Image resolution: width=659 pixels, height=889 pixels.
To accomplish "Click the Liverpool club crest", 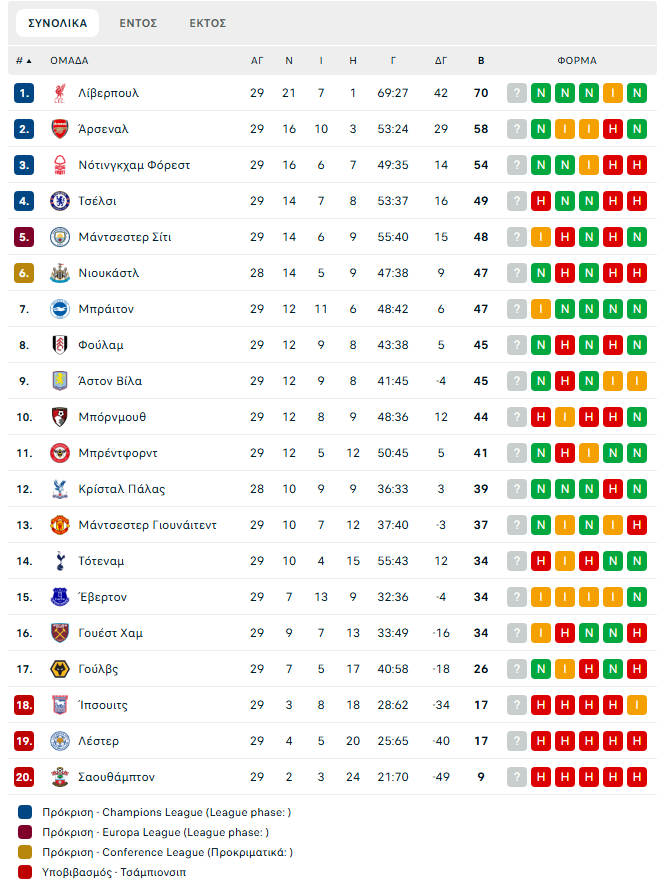I will click(x=60, y=93).
